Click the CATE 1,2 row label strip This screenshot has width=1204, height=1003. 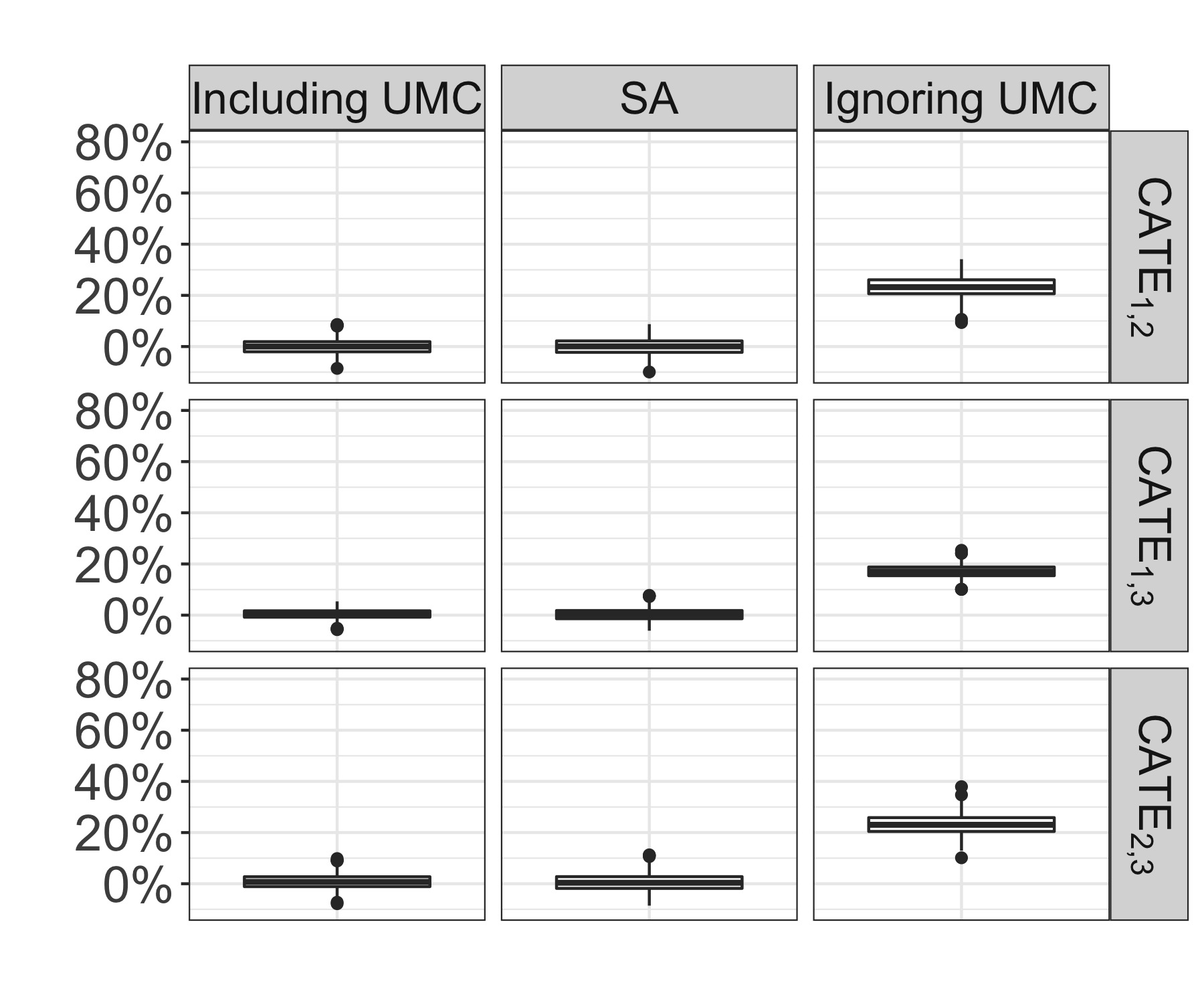(1149, 257)
